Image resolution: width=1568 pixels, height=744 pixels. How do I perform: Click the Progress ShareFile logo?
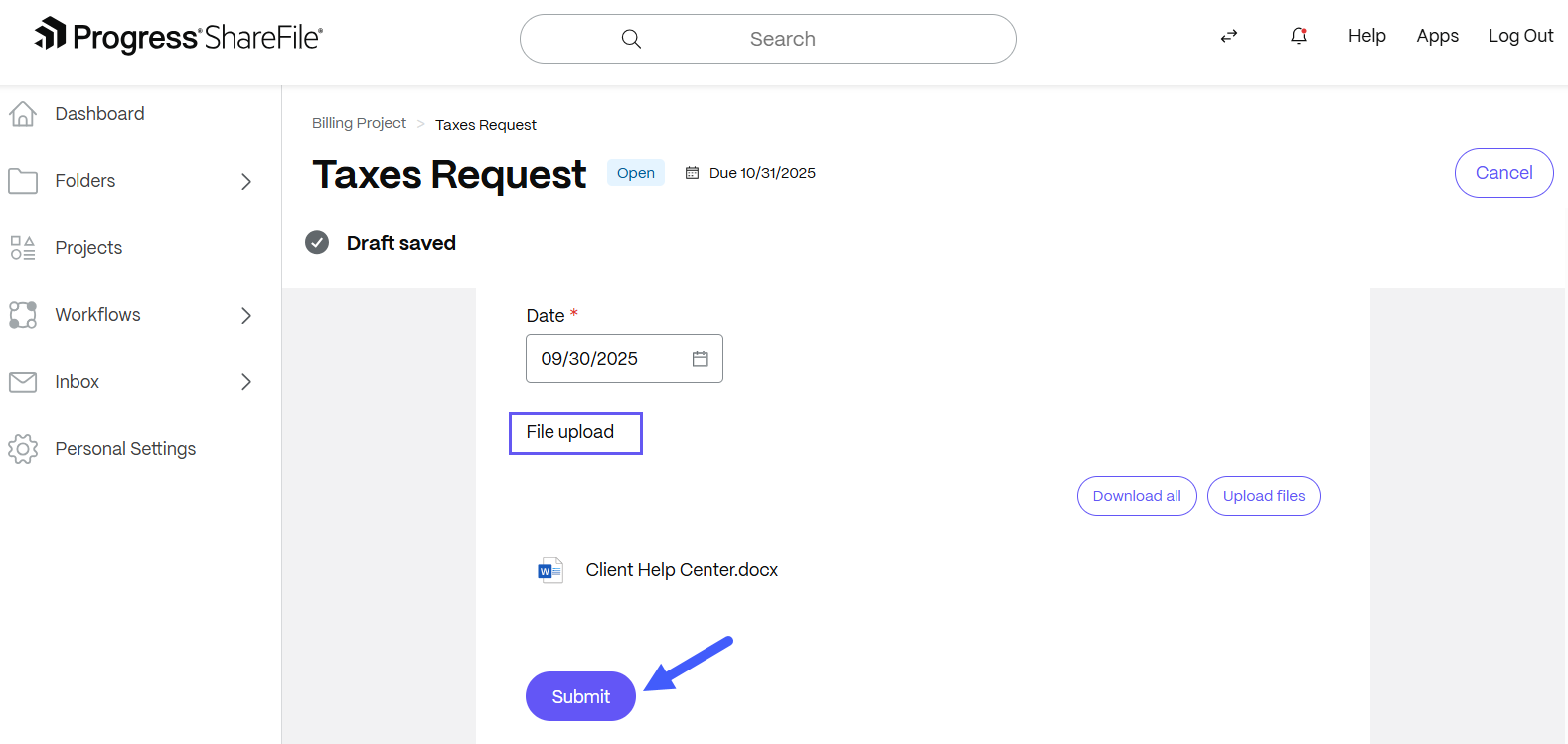179,37
